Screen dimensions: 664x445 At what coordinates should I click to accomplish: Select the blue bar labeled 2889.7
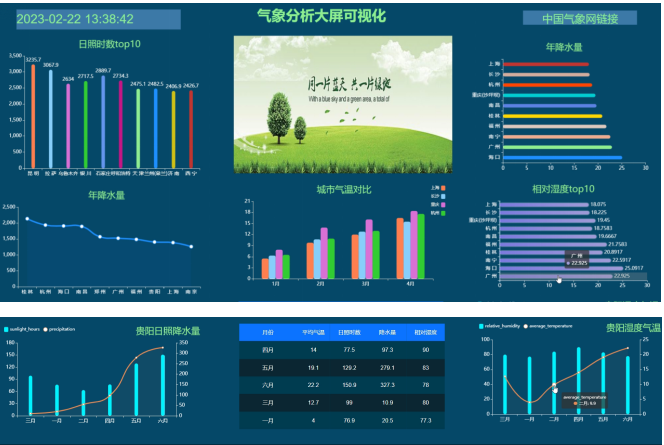tap(103, 122)
